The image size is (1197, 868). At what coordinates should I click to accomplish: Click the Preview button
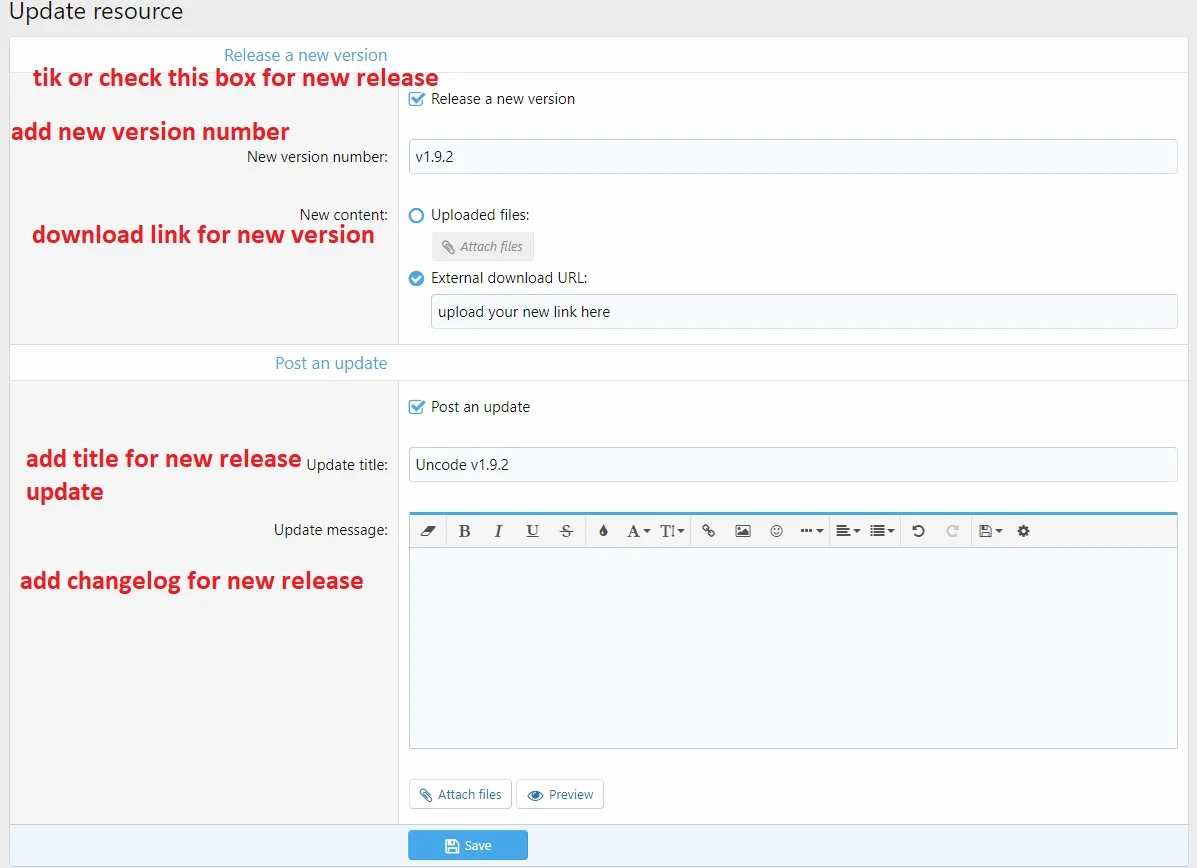(x=560, y=794)
